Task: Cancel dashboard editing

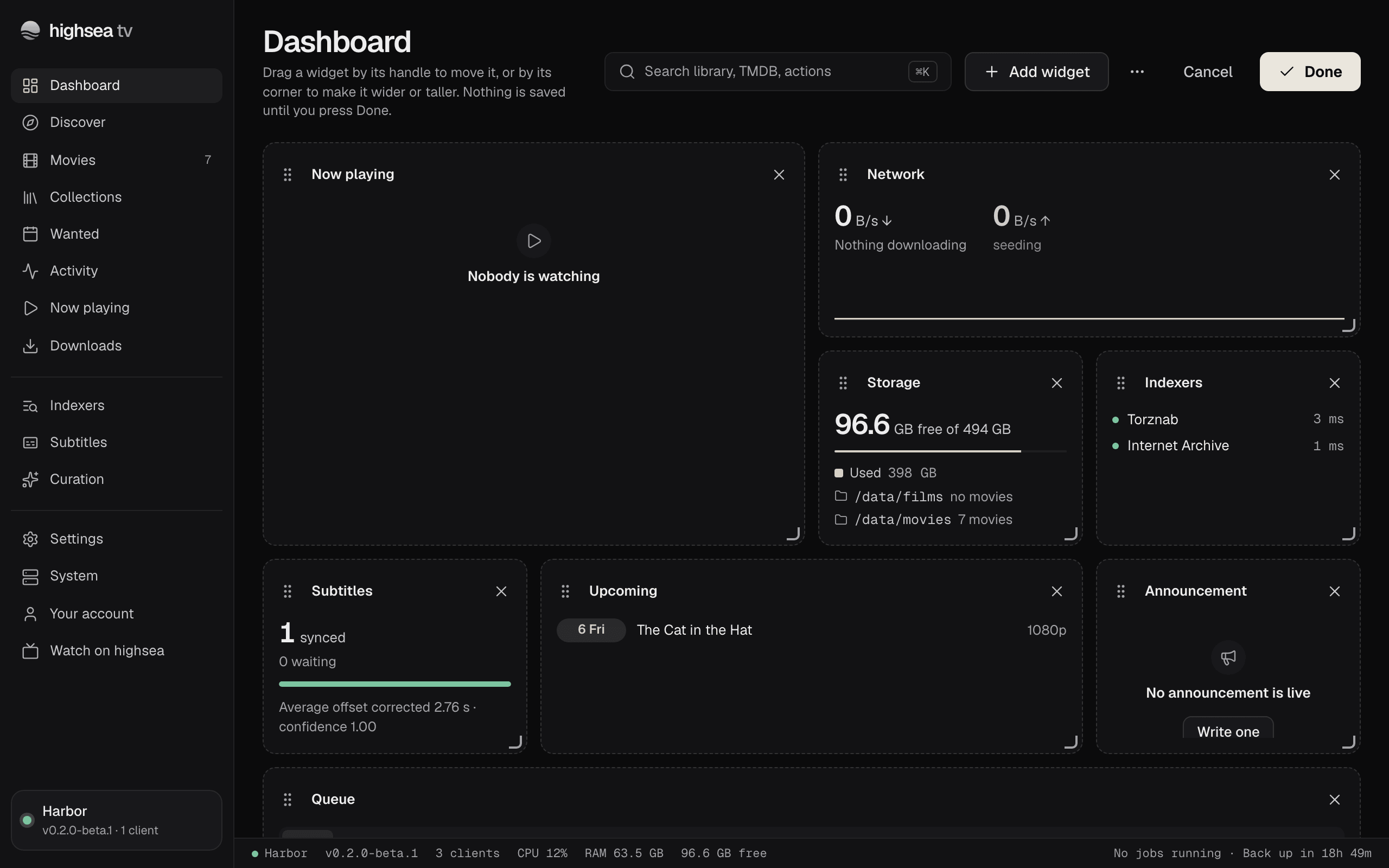Action: pos(1208,72)
